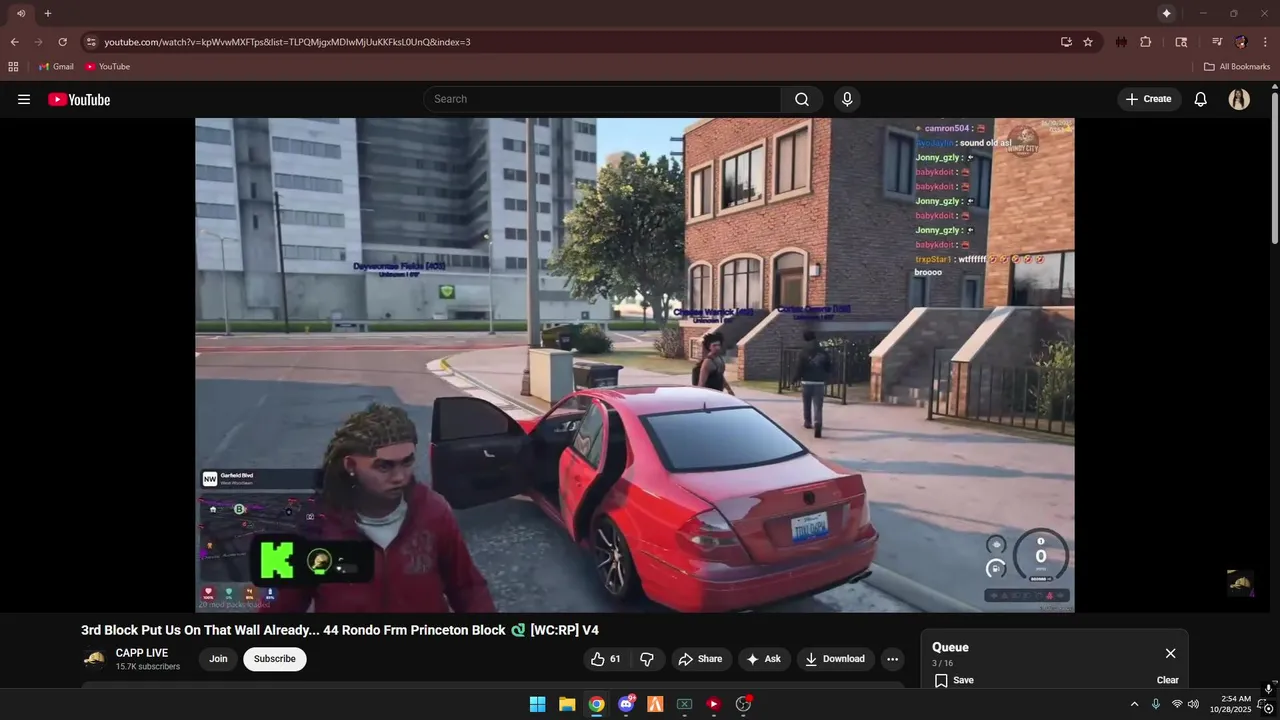1280x720 pixels.
Task: Open the Extensions puzzle icon
Action: 1146,42
